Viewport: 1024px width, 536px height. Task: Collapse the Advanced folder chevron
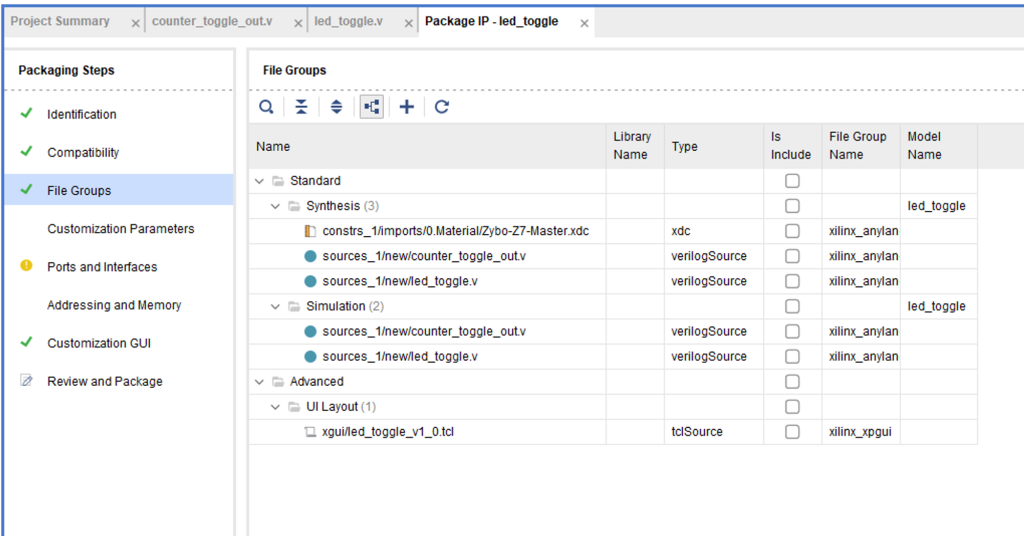260,381
